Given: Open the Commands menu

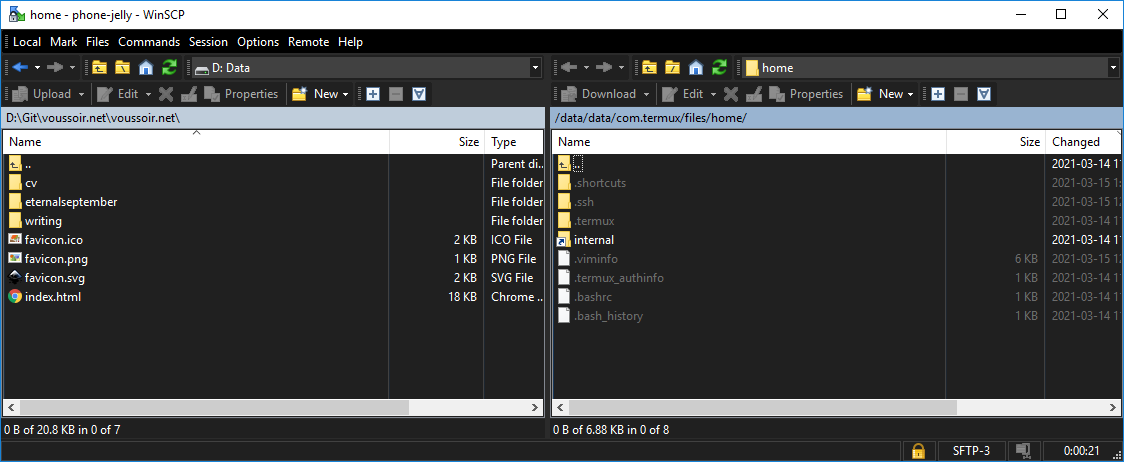Looking at the screenshot, I should (x=149, y=42).
